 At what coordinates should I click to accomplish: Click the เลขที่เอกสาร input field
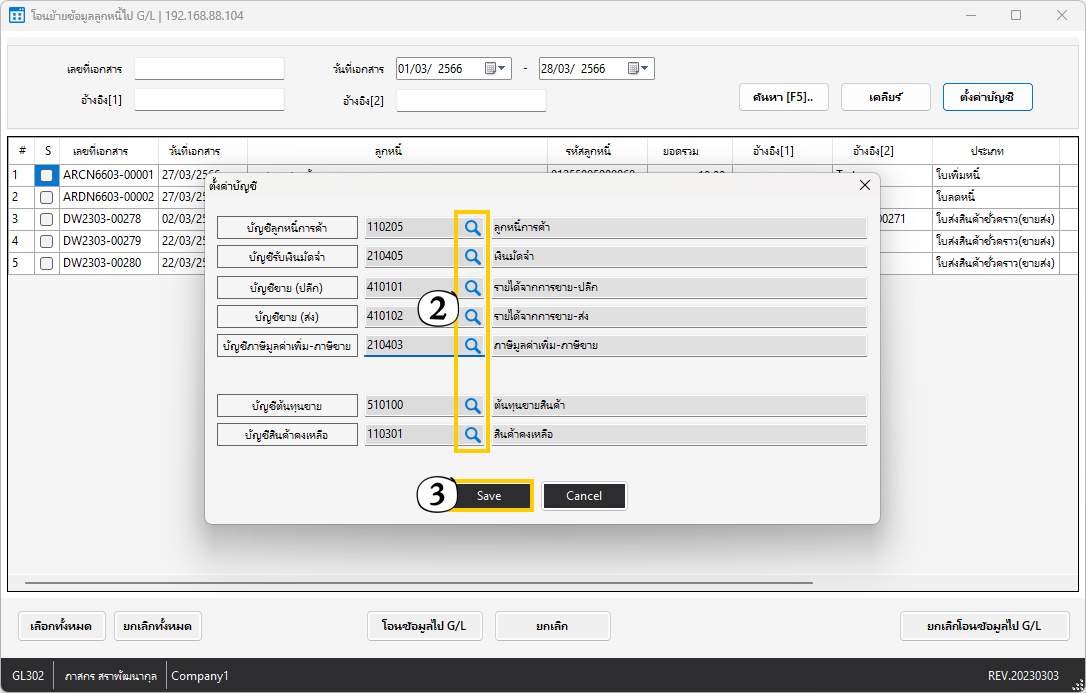209,69
